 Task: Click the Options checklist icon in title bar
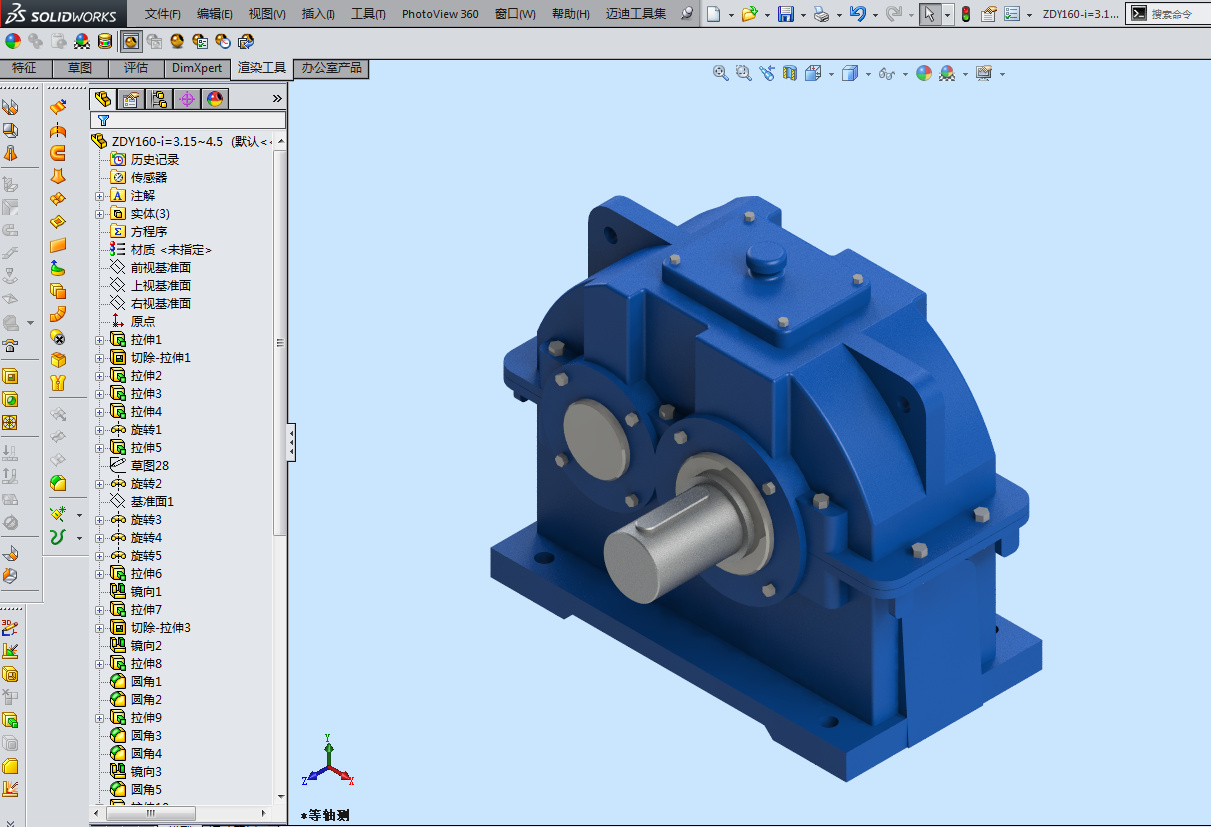[1012, 14]
